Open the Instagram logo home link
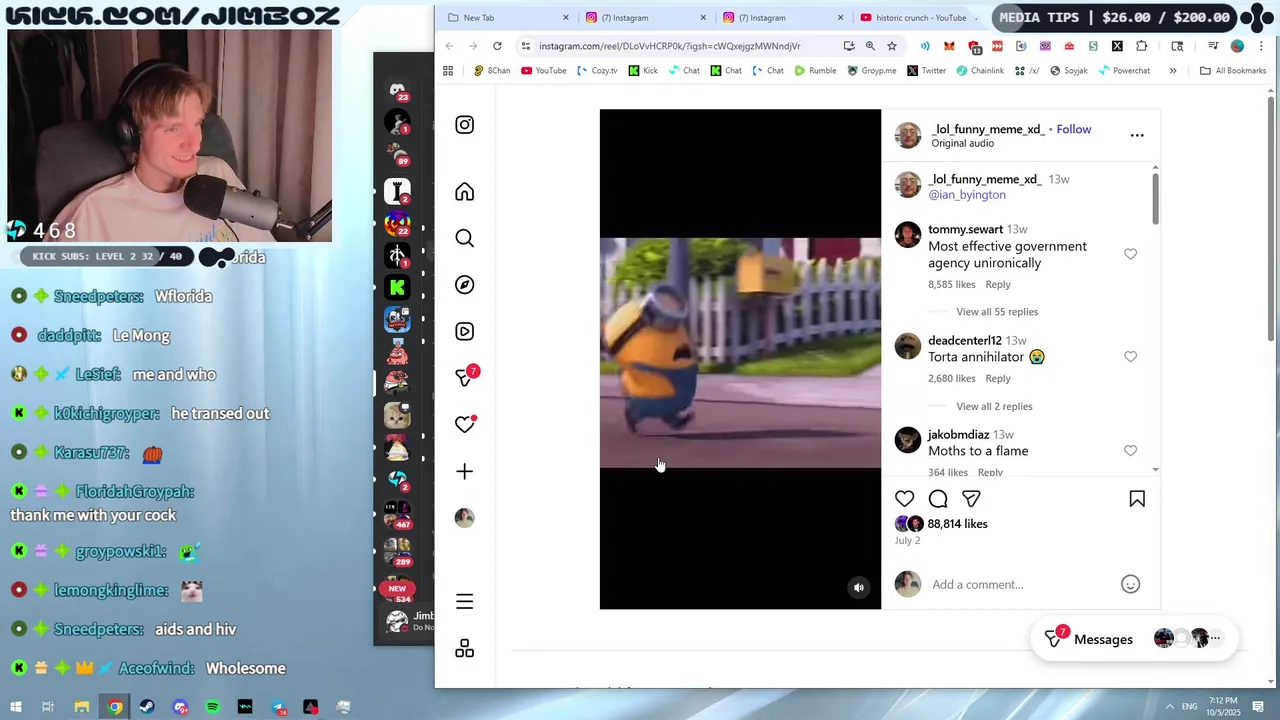This screenshot has height=720, width=1280. [464, 125]
